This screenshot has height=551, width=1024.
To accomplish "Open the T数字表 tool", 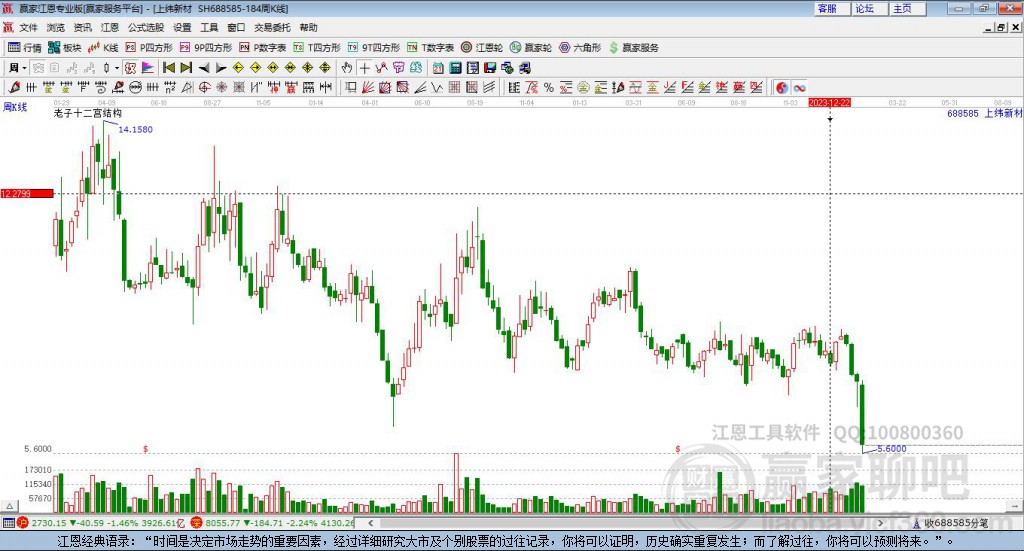I will pos(430,48).
